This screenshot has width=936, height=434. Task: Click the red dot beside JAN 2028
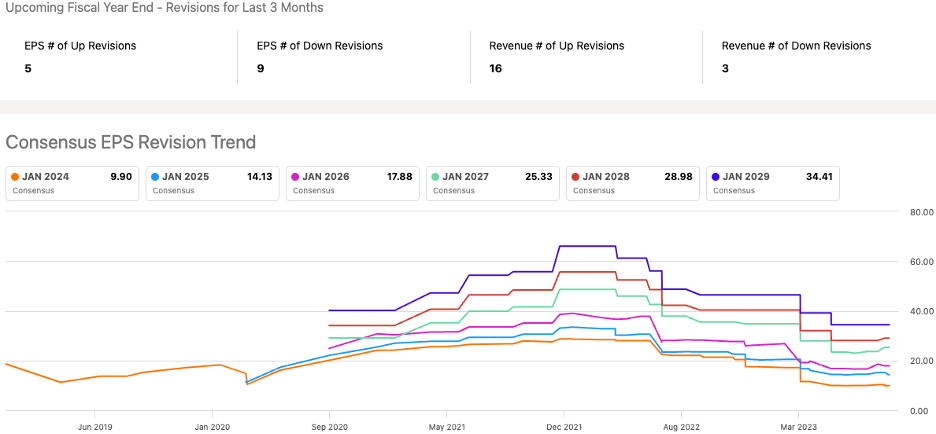pos(575,177)
